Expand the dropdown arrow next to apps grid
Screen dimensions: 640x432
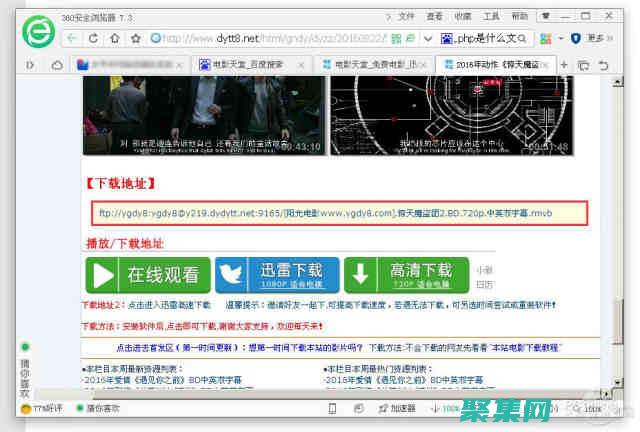pos(561,38)
